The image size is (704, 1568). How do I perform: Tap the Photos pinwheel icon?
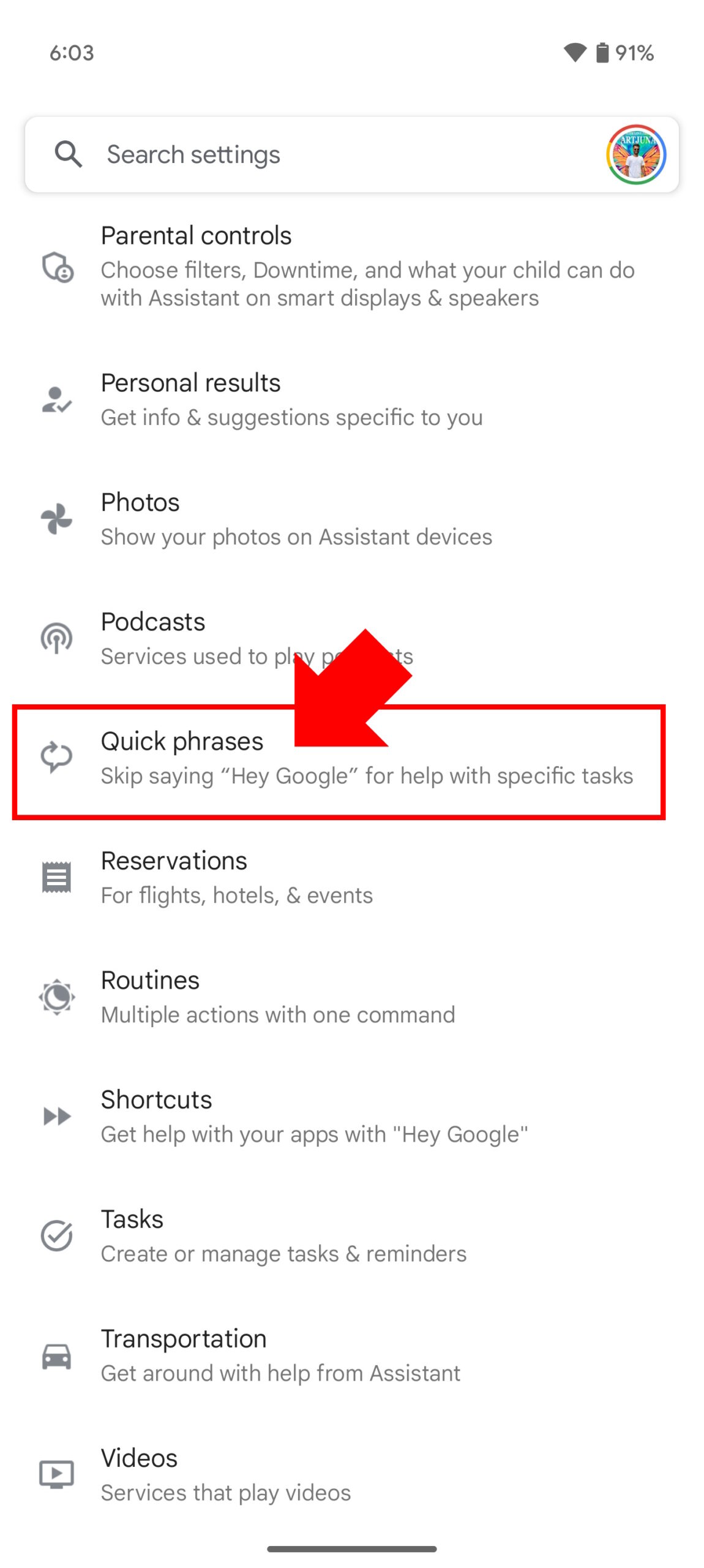tap(57, 519)
